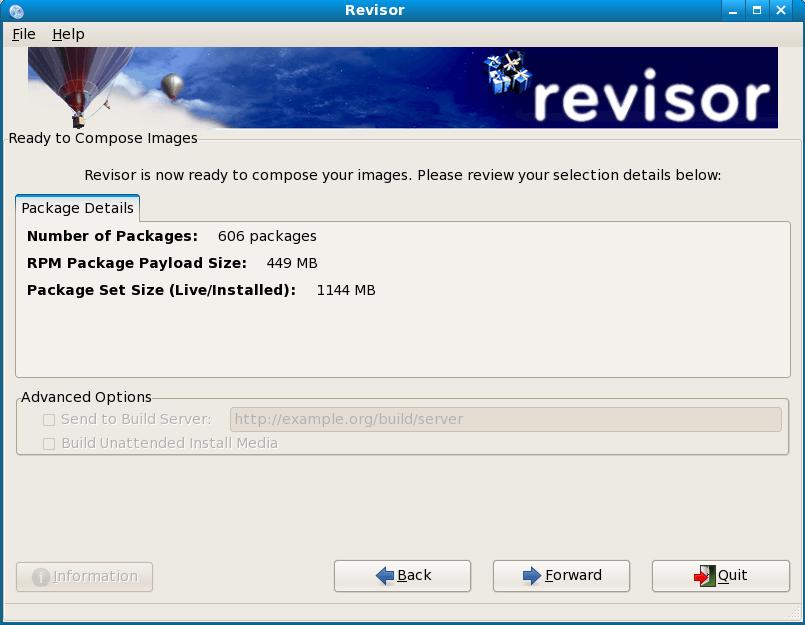Click the window resize grip corner
Screen dimensions: 805x625
tap(795, 614)
